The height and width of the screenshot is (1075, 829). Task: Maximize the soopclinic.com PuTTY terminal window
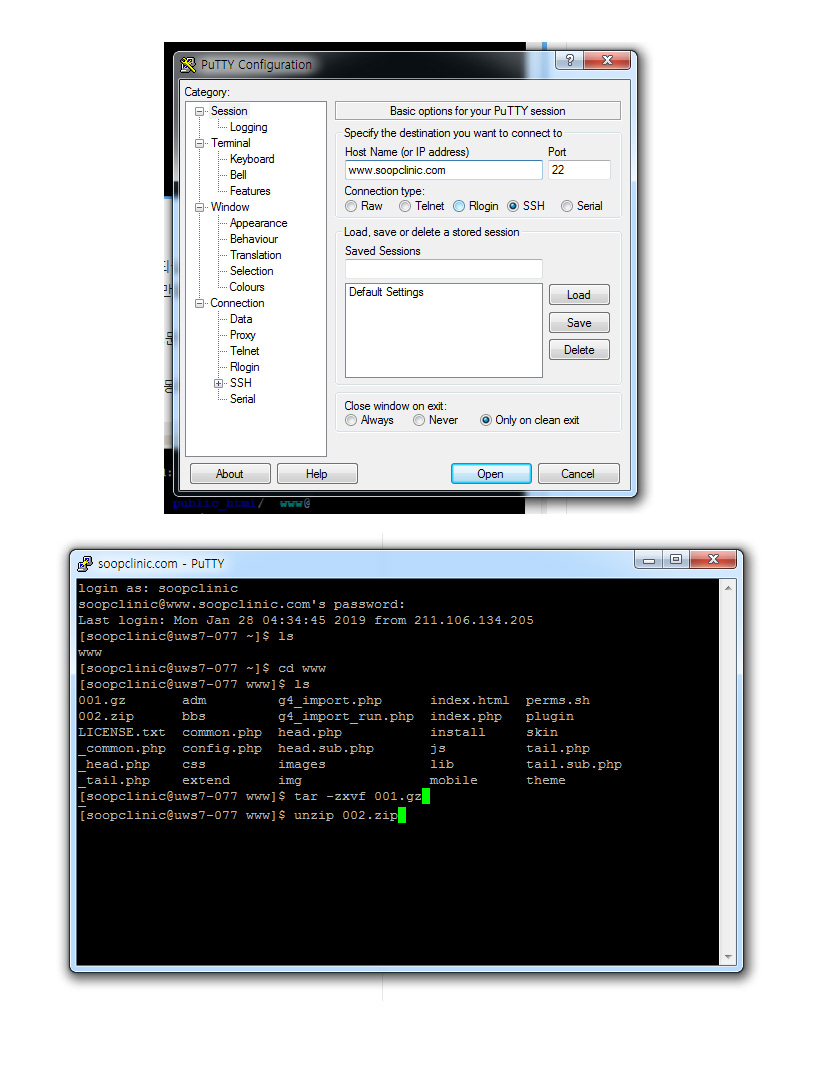pyautogui.click(x=676, y=559)
